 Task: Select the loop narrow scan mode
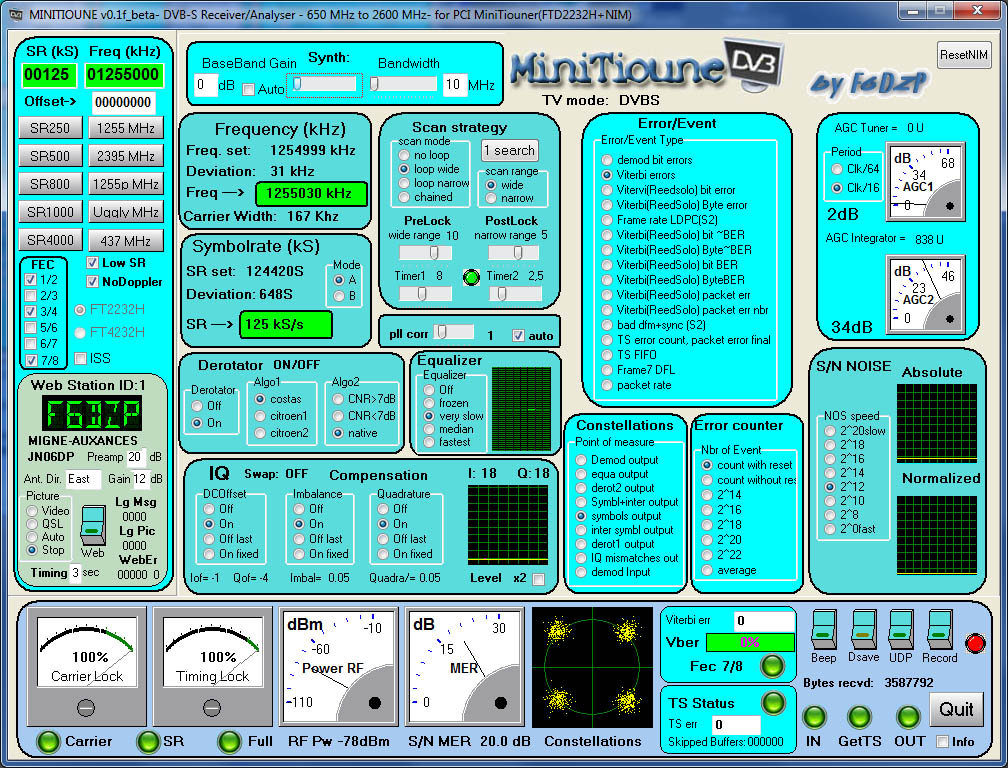coord(404,183)
